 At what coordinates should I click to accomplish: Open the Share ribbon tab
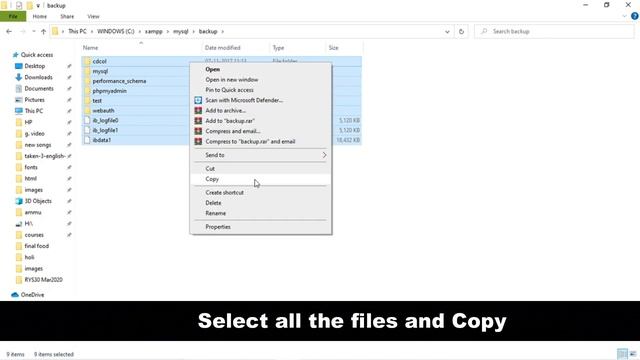[x=67, y=16]
